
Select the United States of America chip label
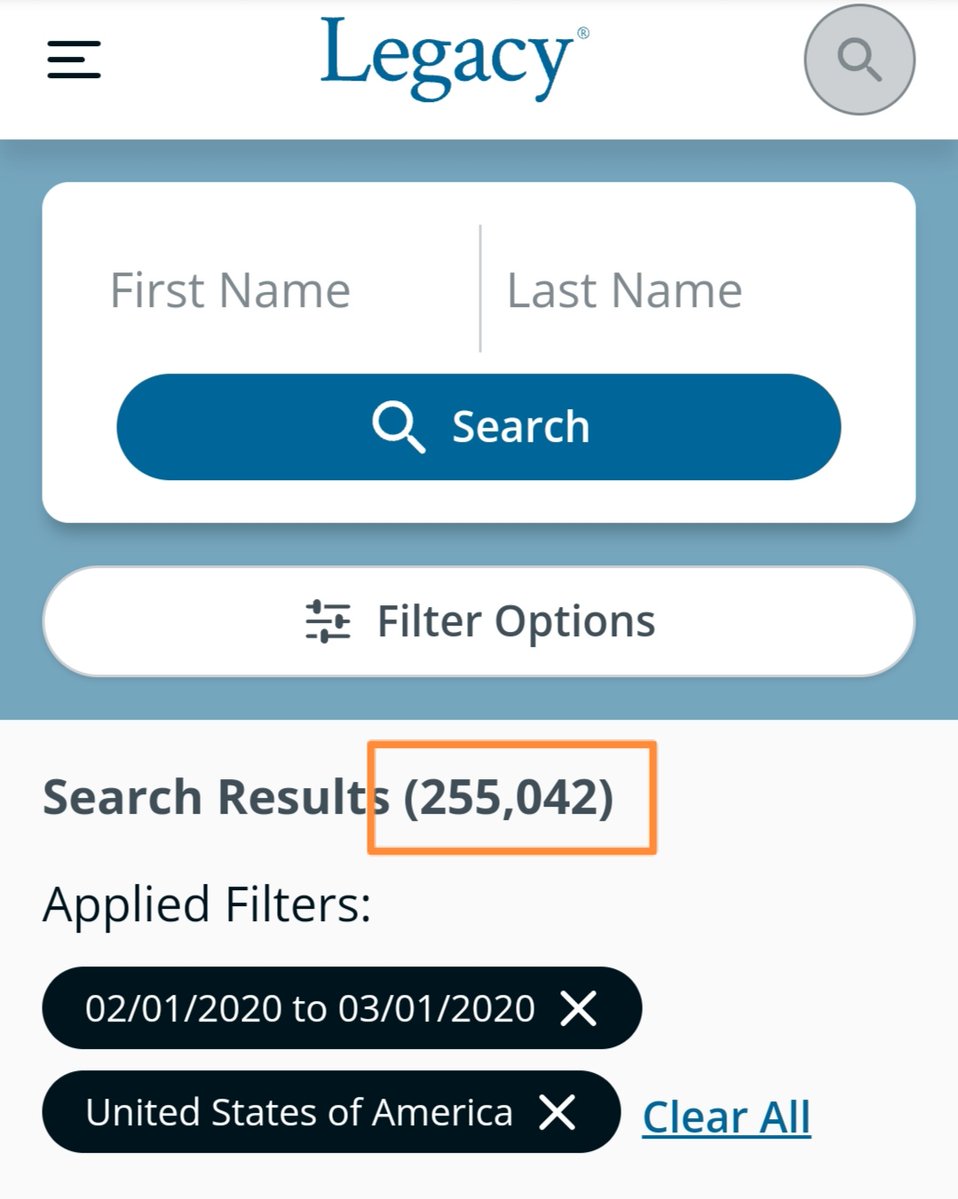coord(299,1112)
